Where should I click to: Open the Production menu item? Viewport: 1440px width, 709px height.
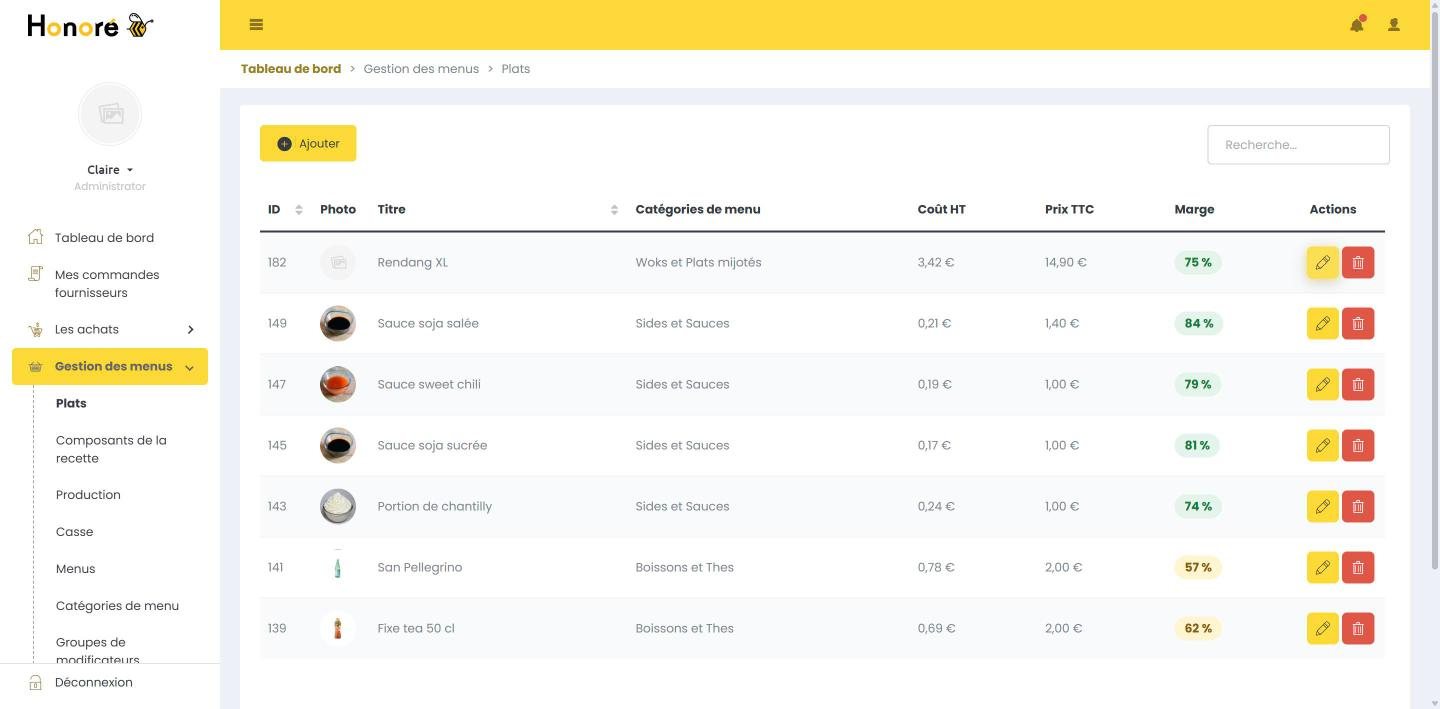pyautogui.click(x=88, y=495)
